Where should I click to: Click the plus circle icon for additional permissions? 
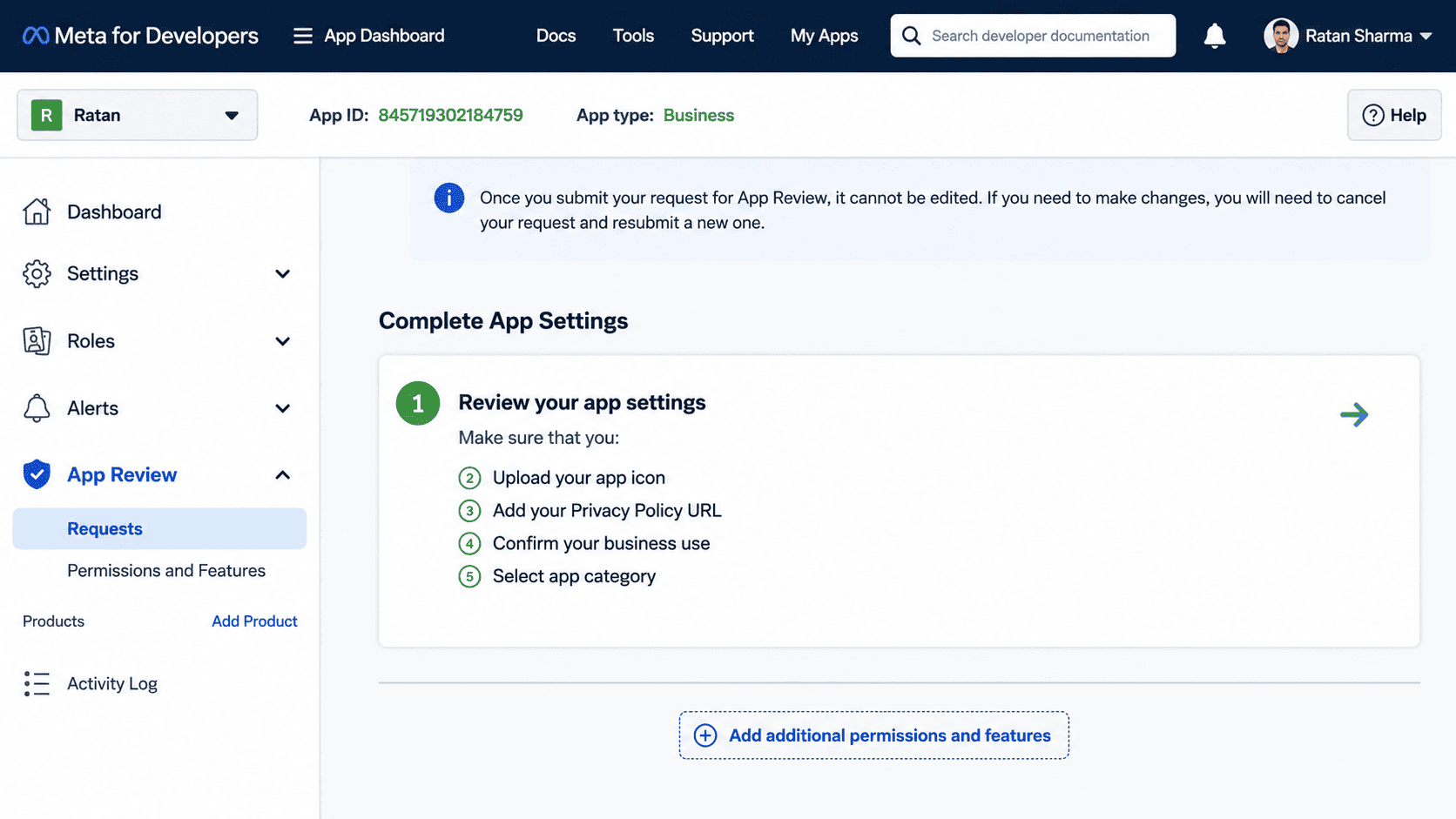tap(705, 735)
